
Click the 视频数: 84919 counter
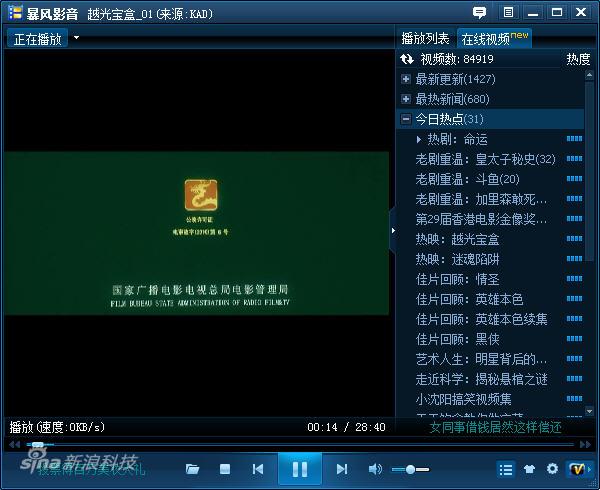click(457, 59)
